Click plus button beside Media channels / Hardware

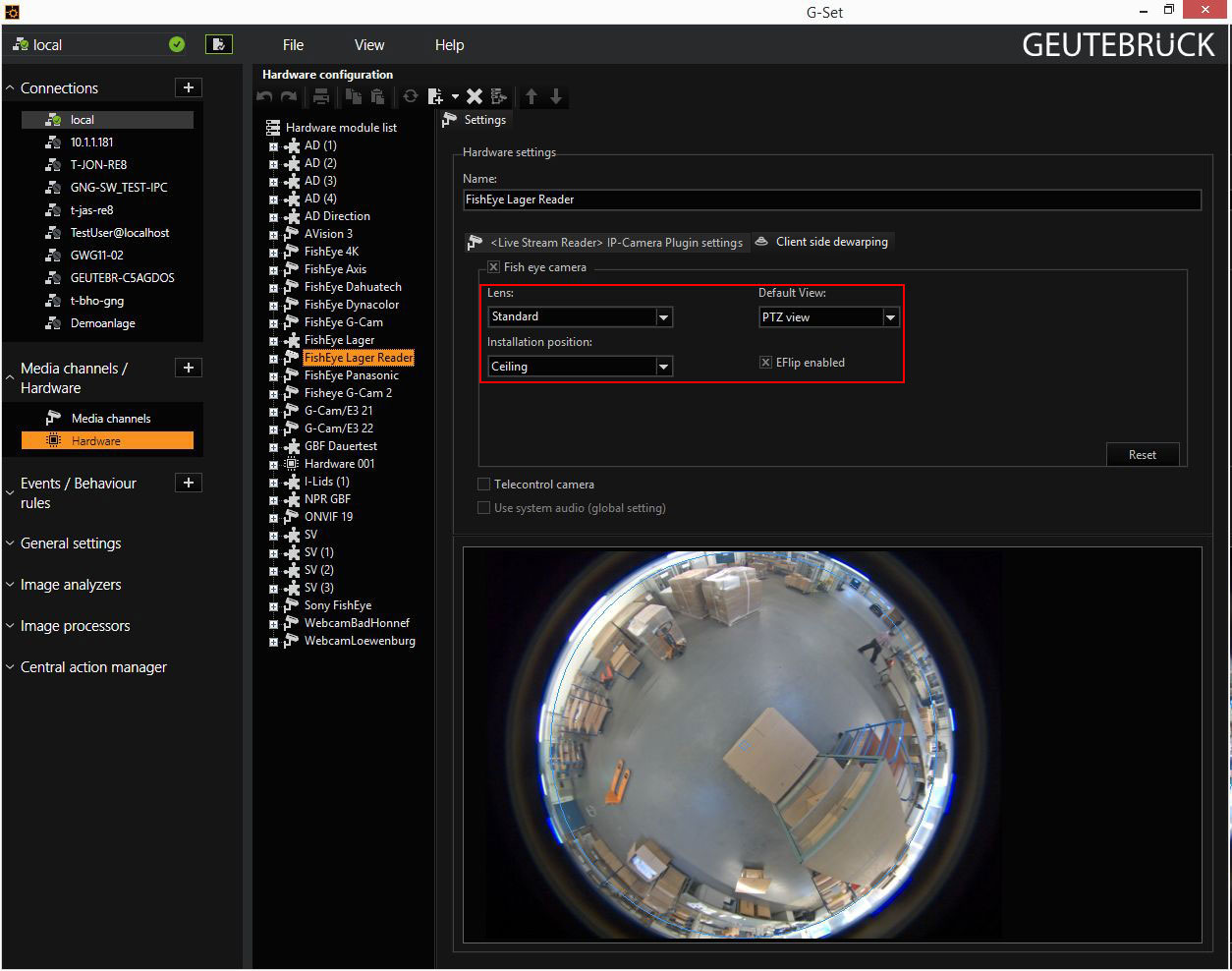pyautogui.click(x=189, y=368)
